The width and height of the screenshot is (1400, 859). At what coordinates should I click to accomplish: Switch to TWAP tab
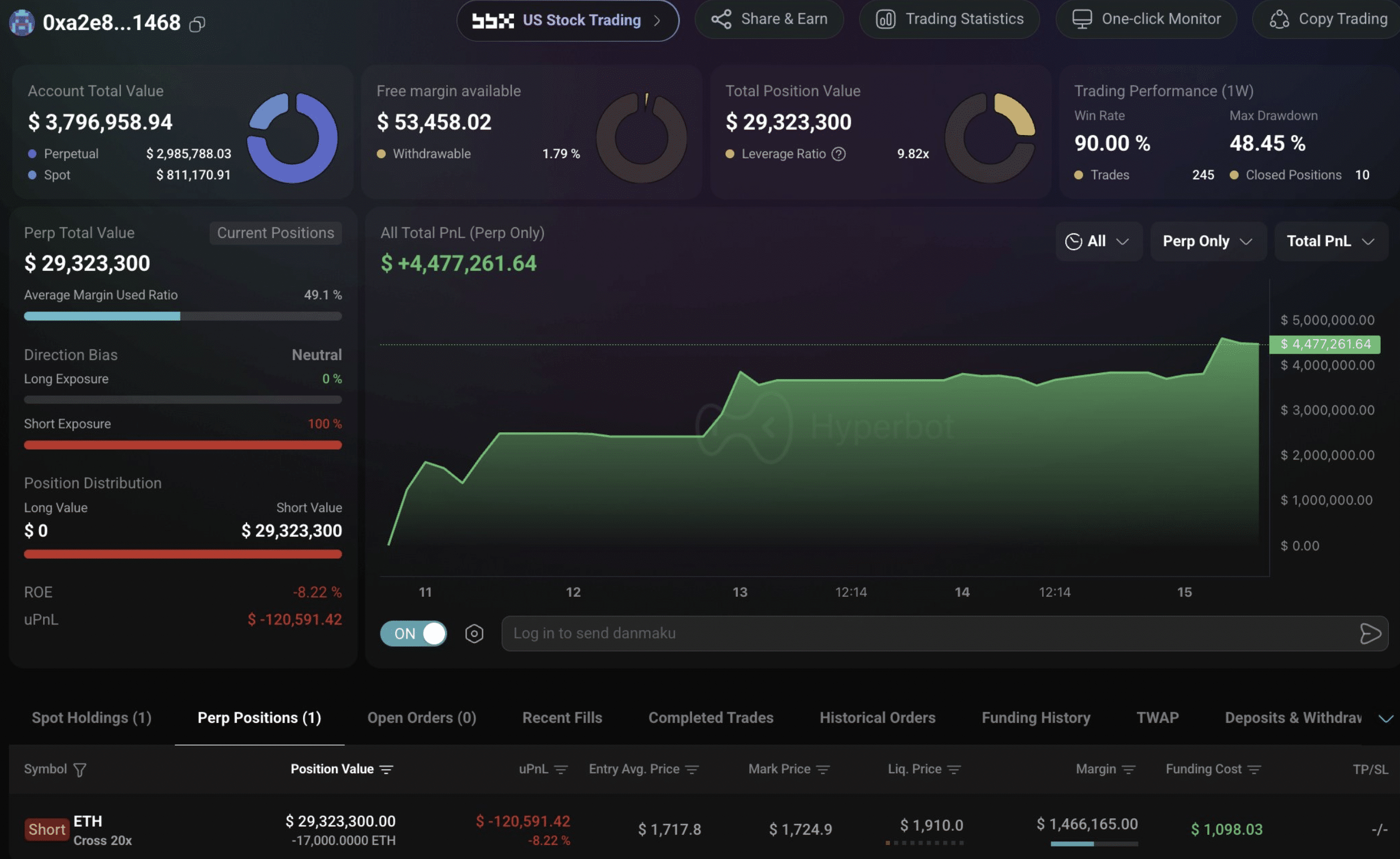click(x=1157, y=718)
